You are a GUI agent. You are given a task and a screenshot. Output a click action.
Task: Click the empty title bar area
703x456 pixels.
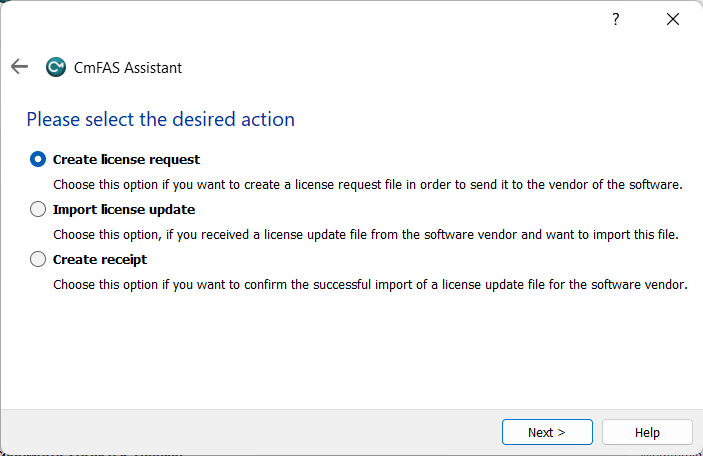coord(300,20)
